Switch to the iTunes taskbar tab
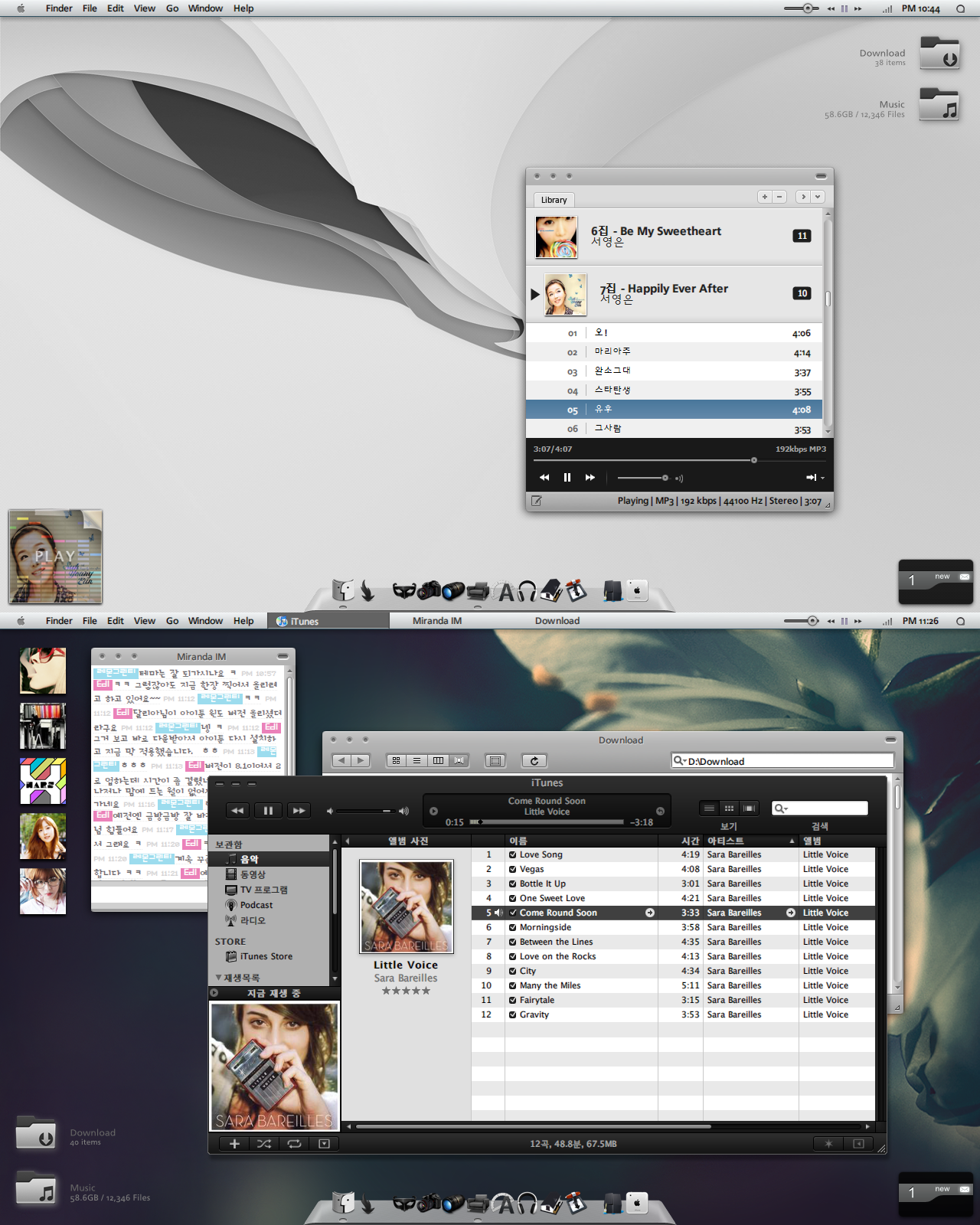 pos(328,621)
